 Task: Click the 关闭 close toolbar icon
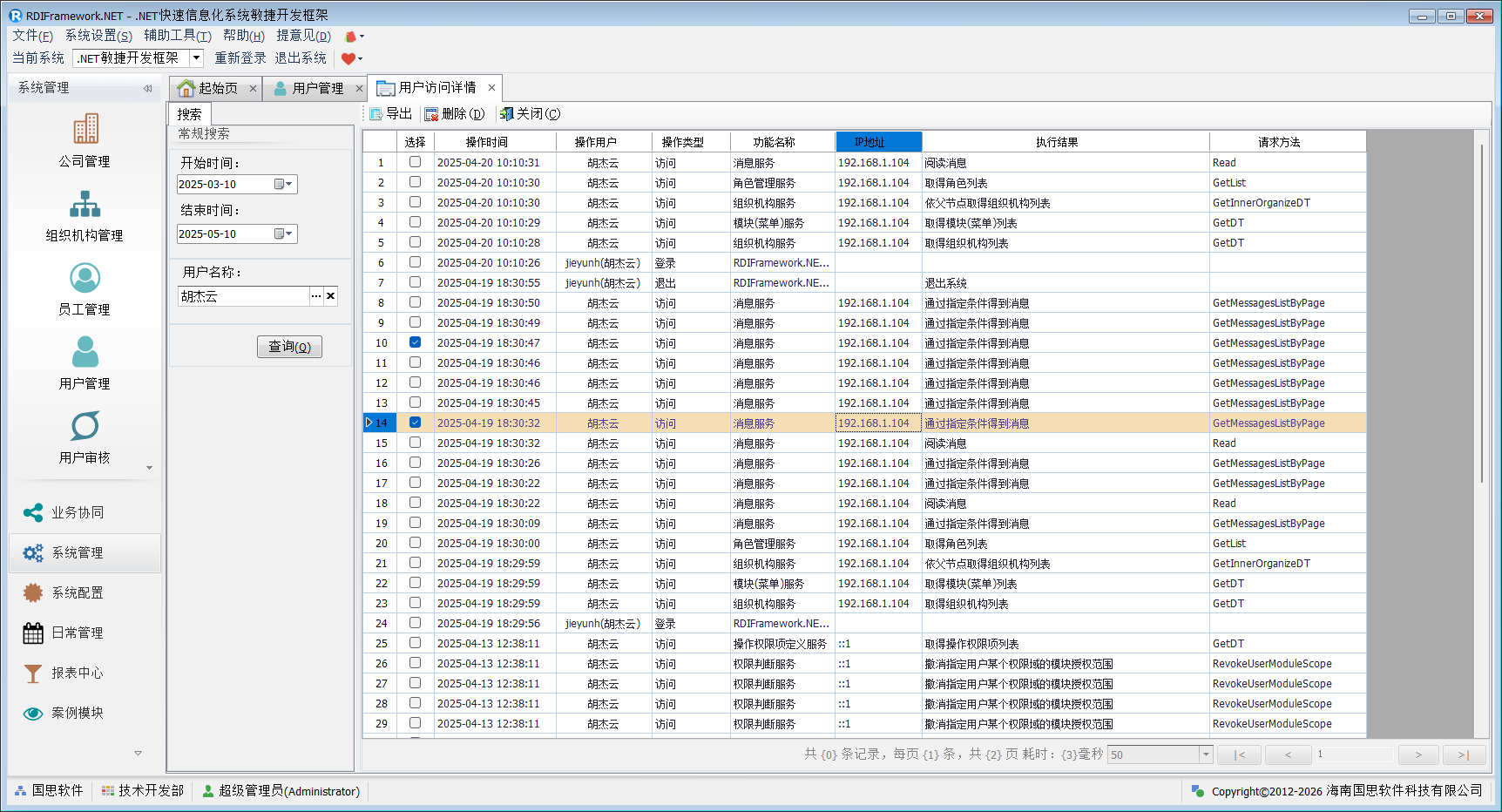[x=506, y=114]
